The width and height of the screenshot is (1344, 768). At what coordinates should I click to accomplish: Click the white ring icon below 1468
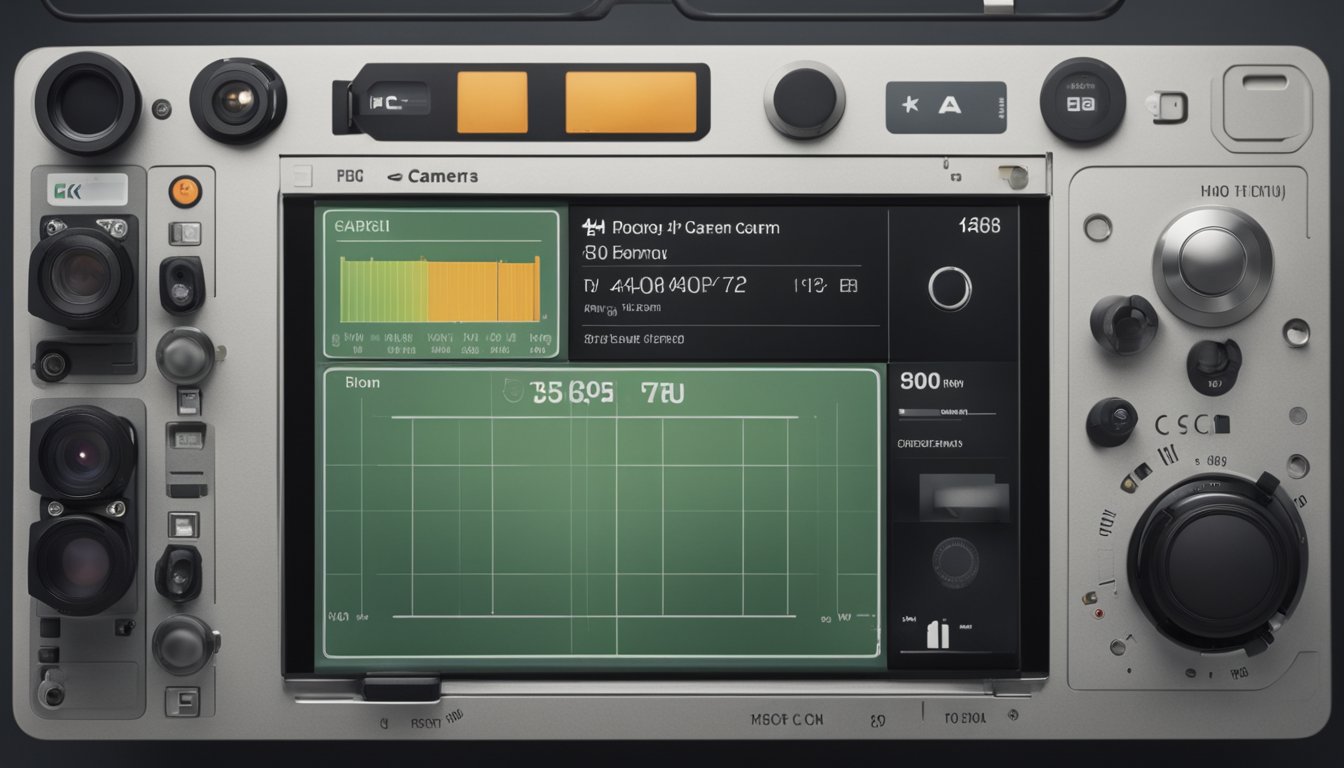coord(949,289)
